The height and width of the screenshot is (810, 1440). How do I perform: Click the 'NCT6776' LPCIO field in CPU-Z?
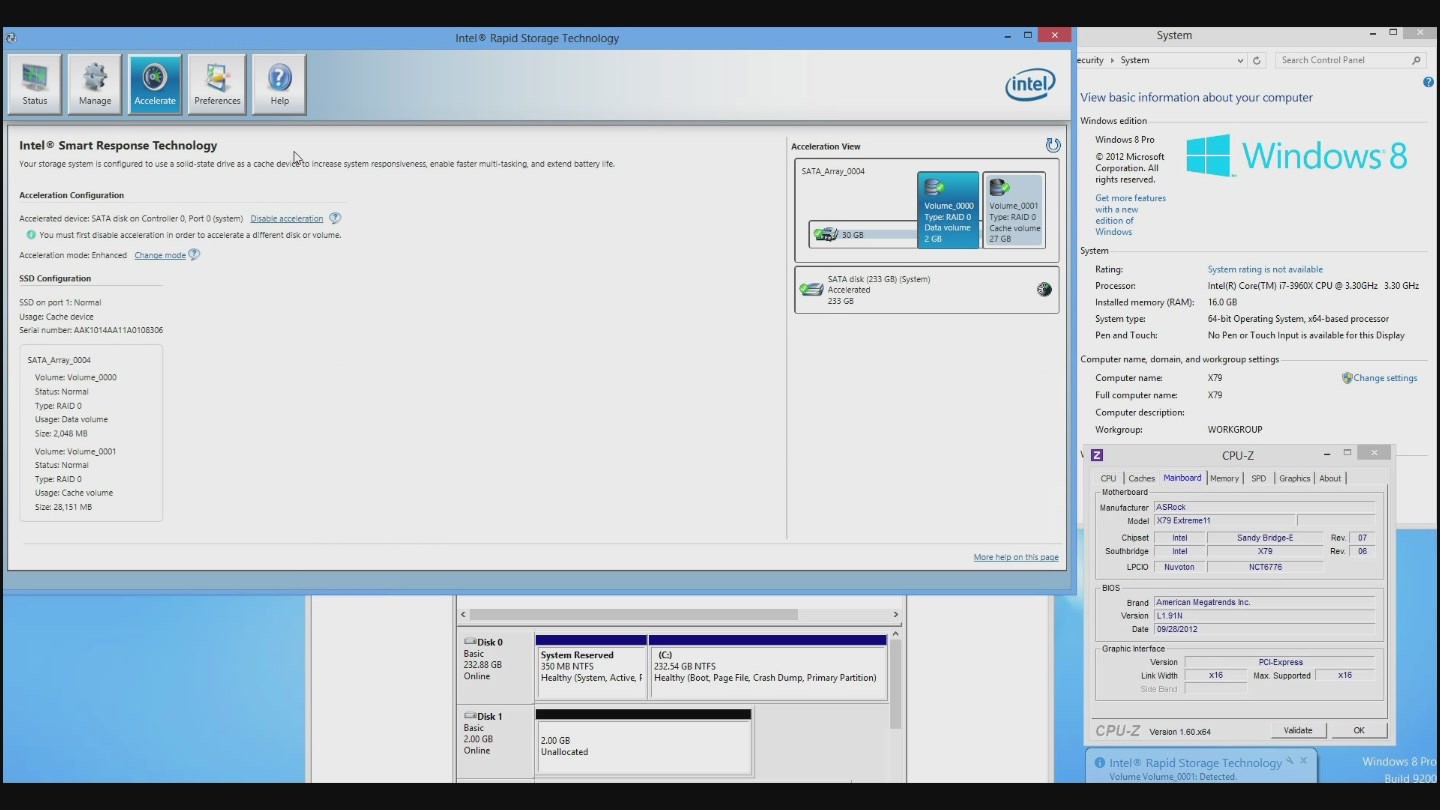tap(1265, 567)
